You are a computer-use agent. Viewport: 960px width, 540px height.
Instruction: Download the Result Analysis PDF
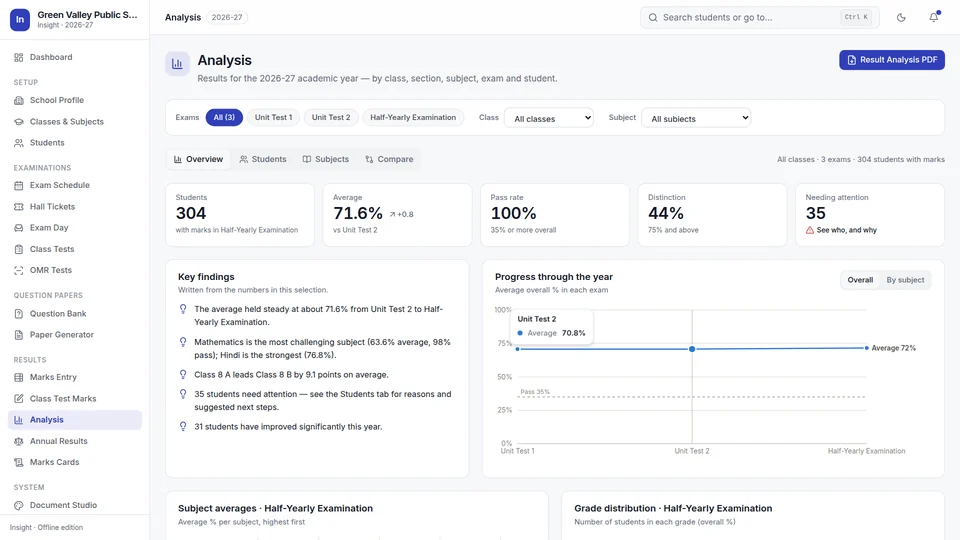click(891, 60)
